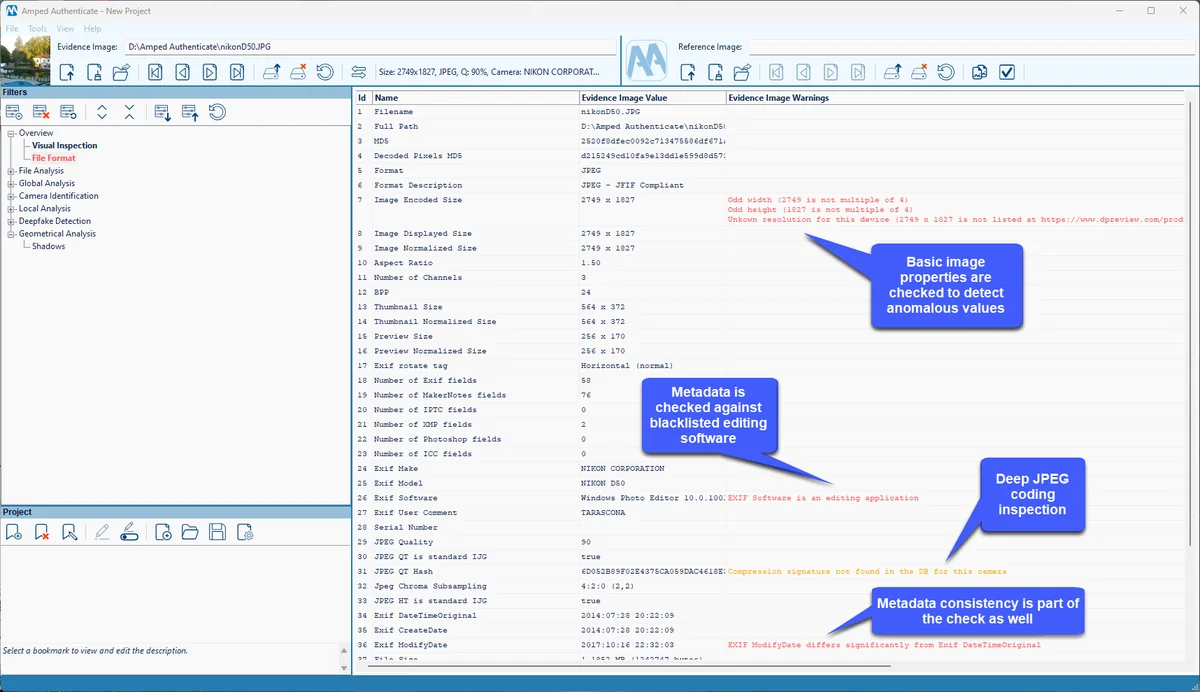Remove filter with the red X icon

(x=41, y=112)
